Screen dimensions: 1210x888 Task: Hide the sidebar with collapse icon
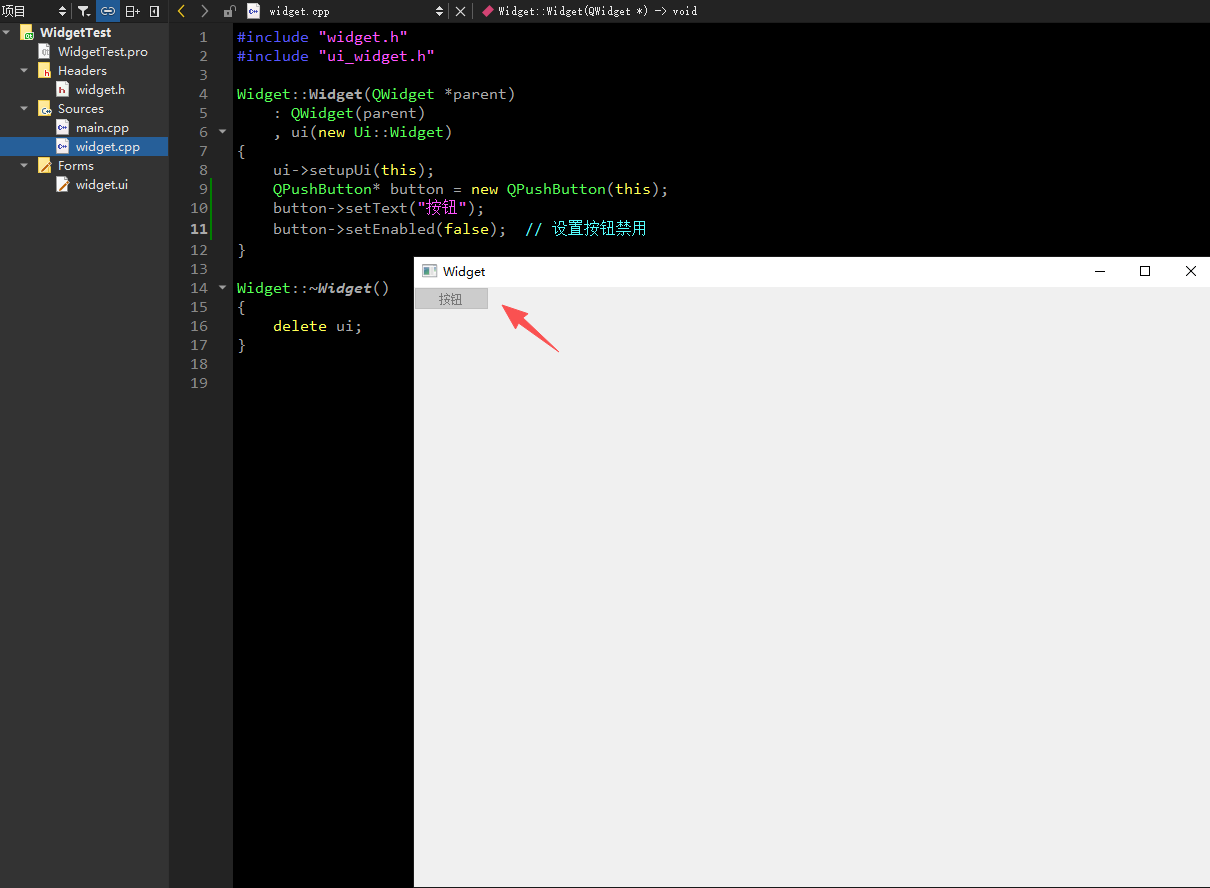[154, 11]
